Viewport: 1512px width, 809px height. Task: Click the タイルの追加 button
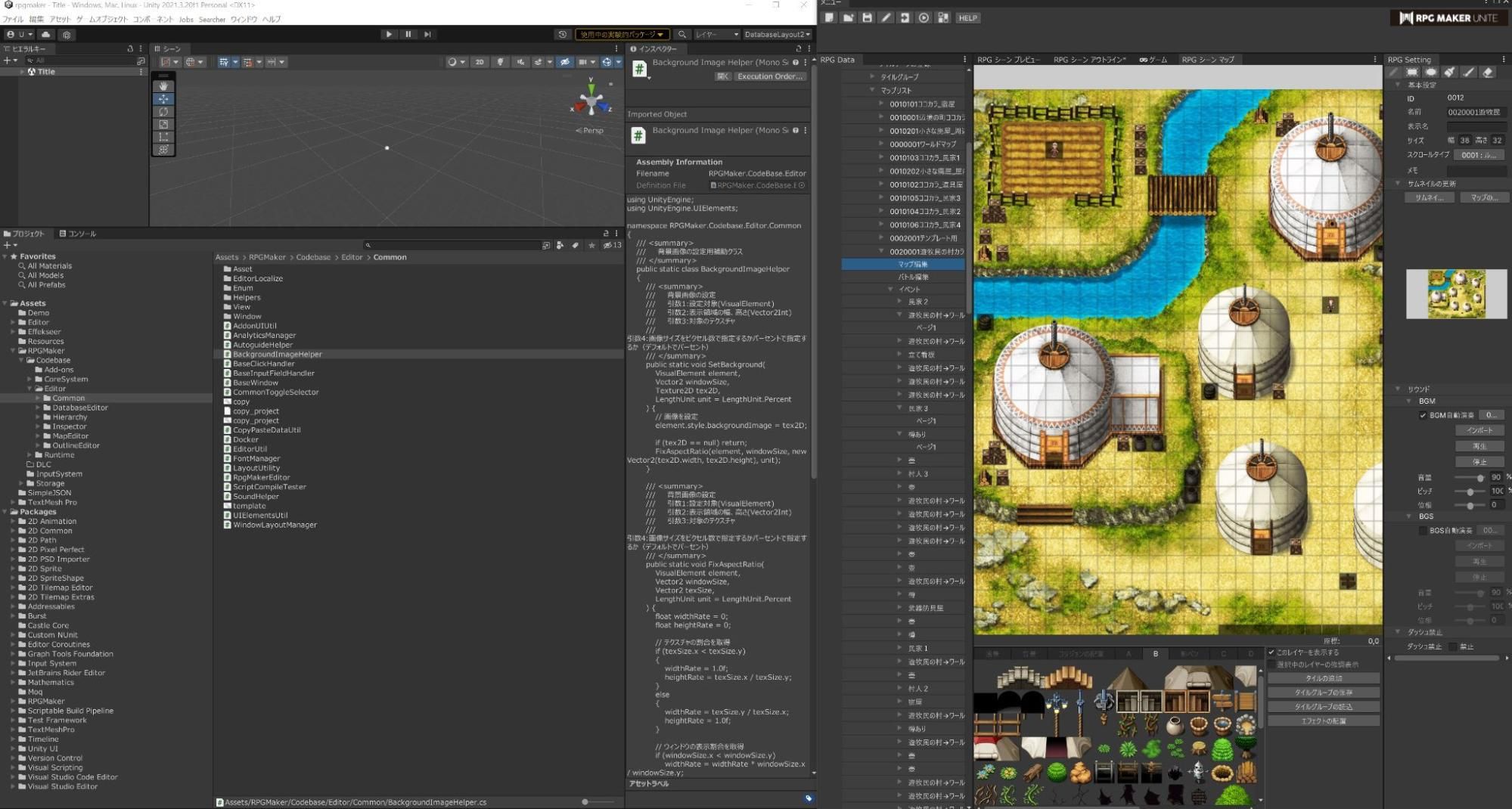(1323, 678)
